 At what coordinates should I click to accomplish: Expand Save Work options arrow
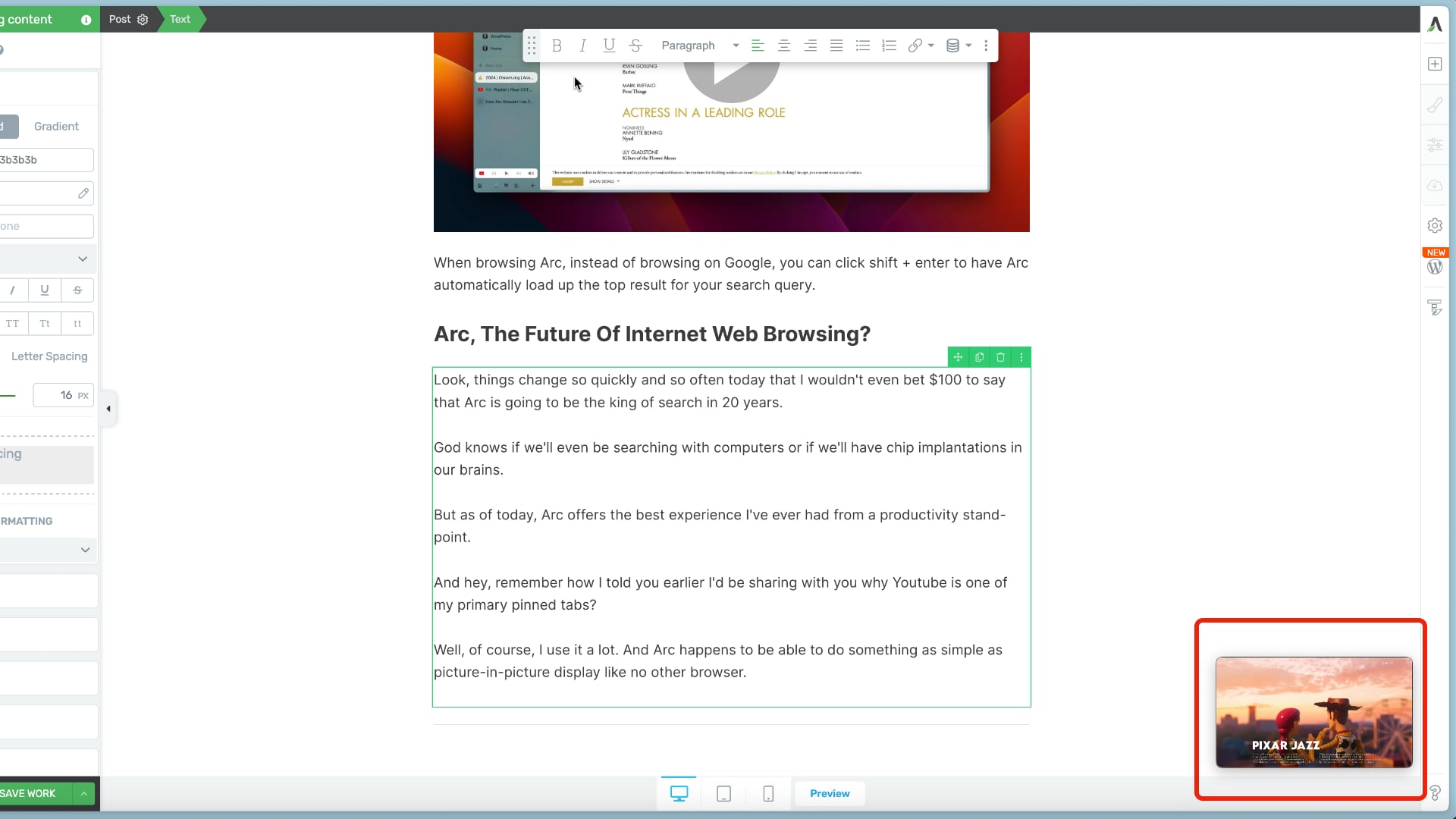click(84, 793)
